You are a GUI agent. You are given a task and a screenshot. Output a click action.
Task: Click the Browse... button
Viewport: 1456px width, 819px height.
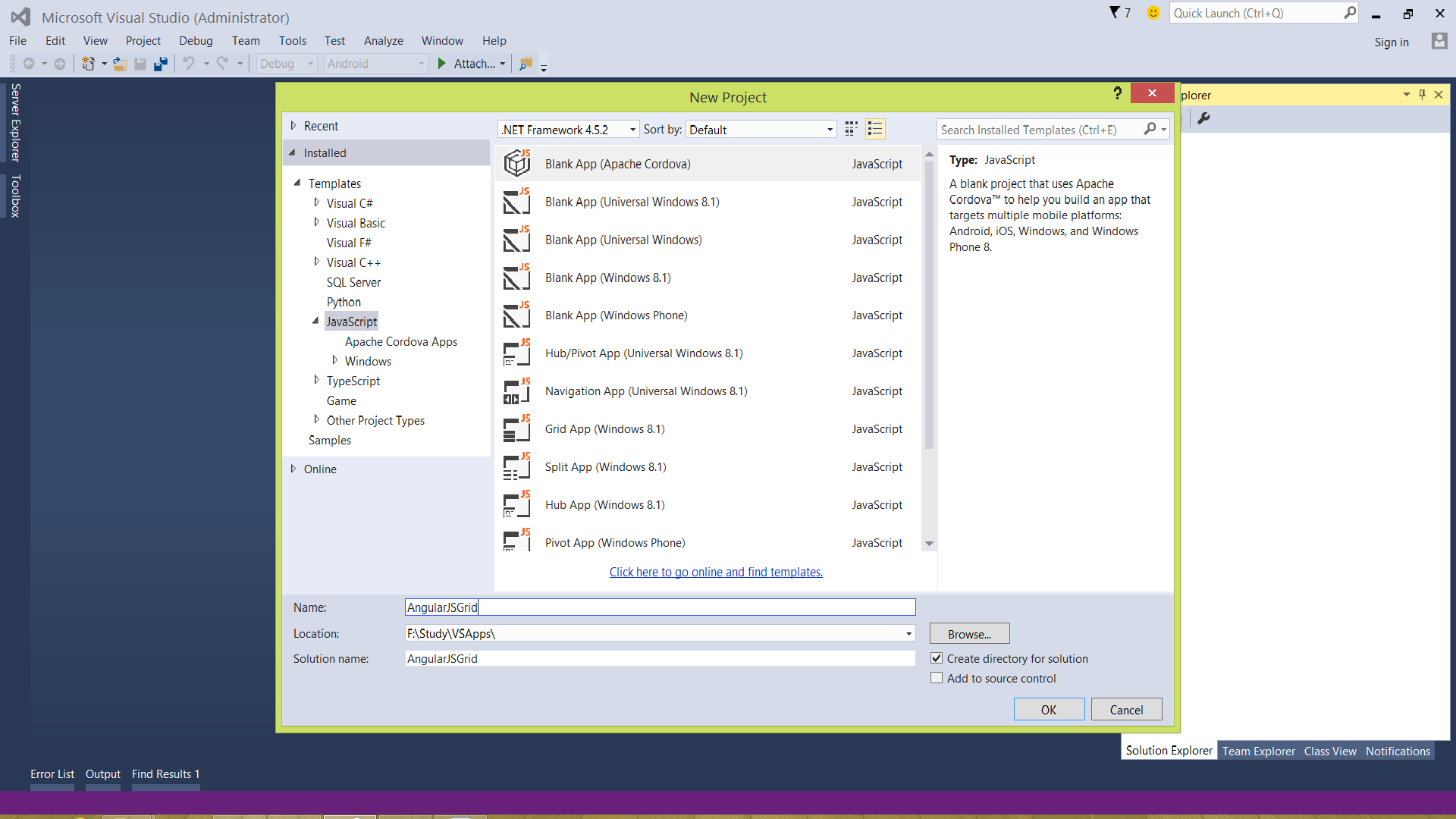(x=969, y=633)
